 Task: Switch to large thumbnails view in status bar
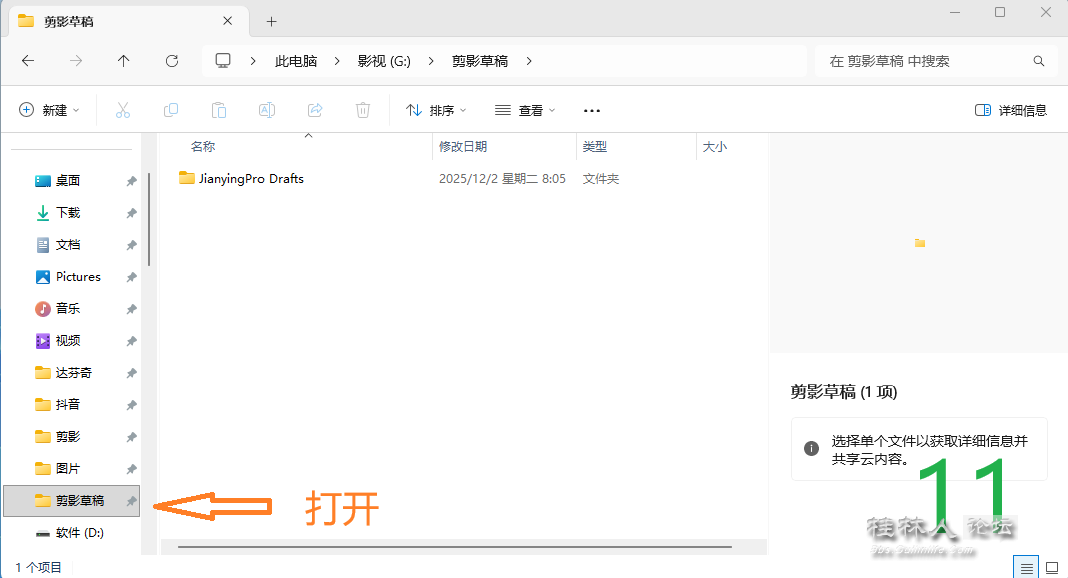tap(1051, 567)
